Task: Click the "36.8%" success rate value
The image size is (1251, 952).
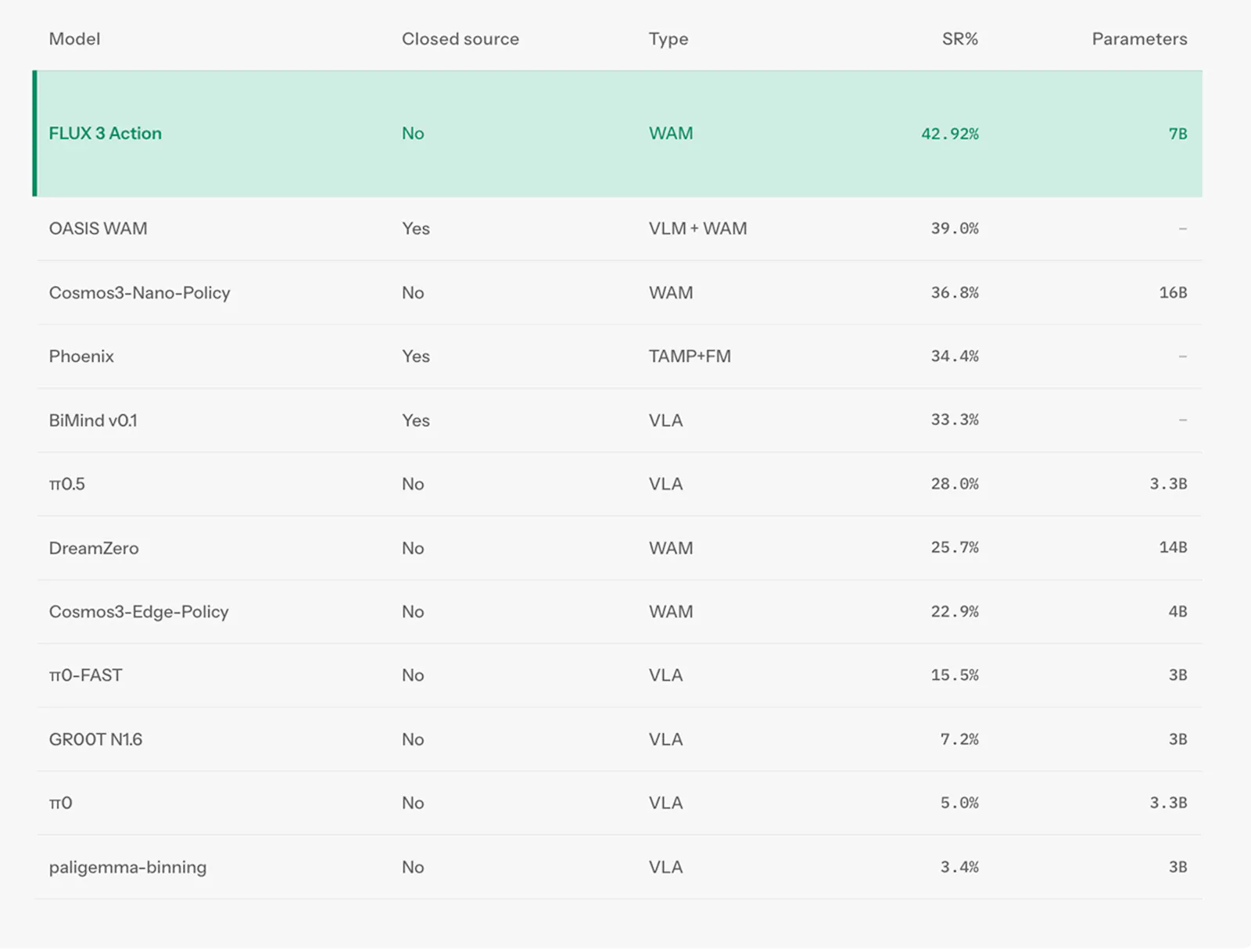Action: tap(955, 293)
